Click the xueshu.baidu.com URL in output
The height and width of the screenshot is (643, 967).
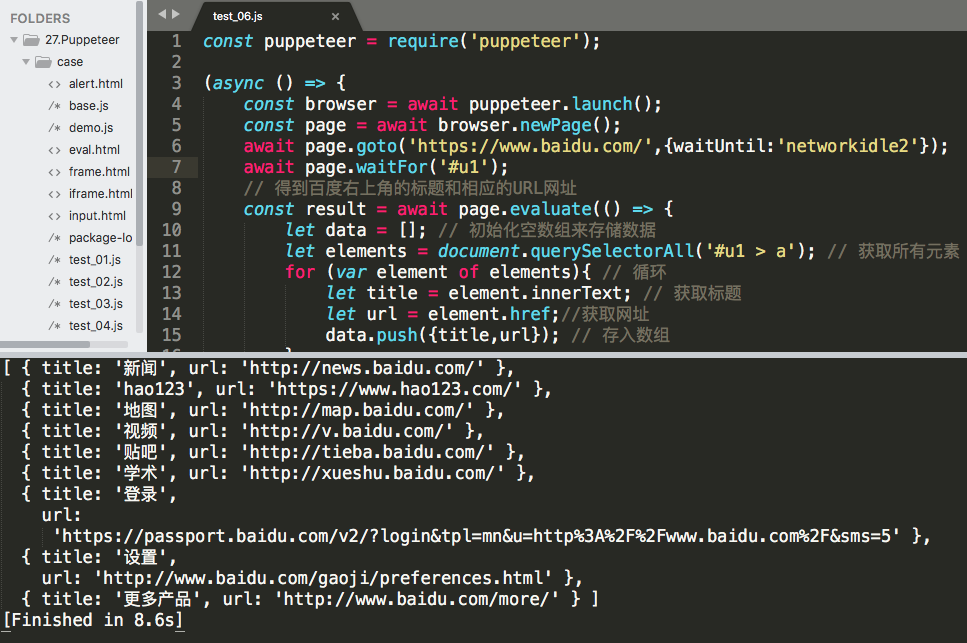pyautogui.click(x=372, y=473)
